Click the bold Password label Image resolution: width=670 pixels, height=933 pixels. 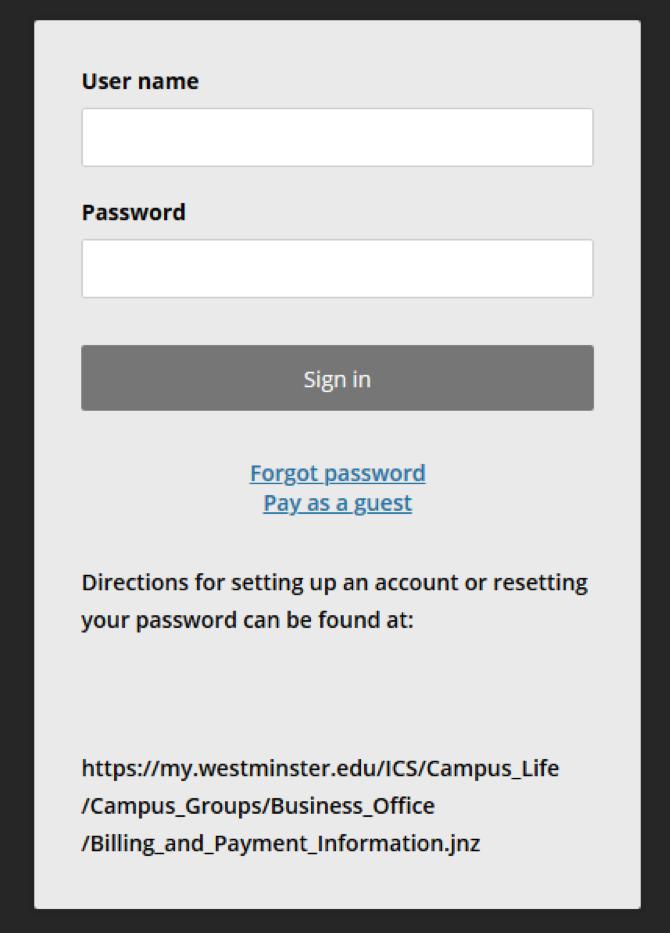tap(133, 213)
